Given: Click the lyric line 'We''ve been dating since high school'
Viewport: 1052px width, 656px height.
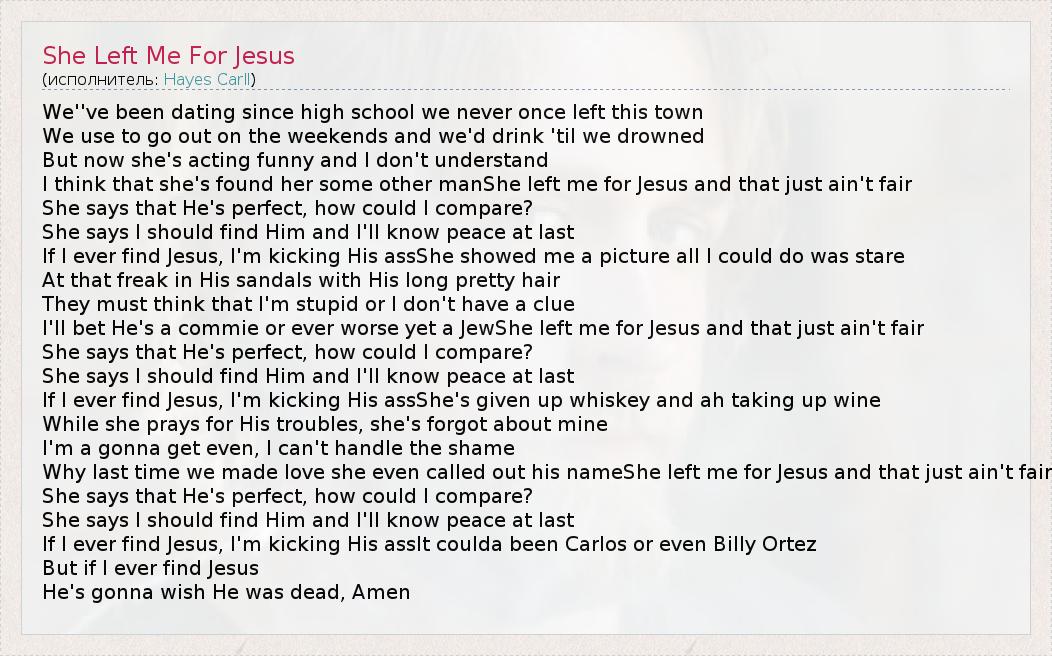Looking at the screenshot, I should tap(372, 112).
